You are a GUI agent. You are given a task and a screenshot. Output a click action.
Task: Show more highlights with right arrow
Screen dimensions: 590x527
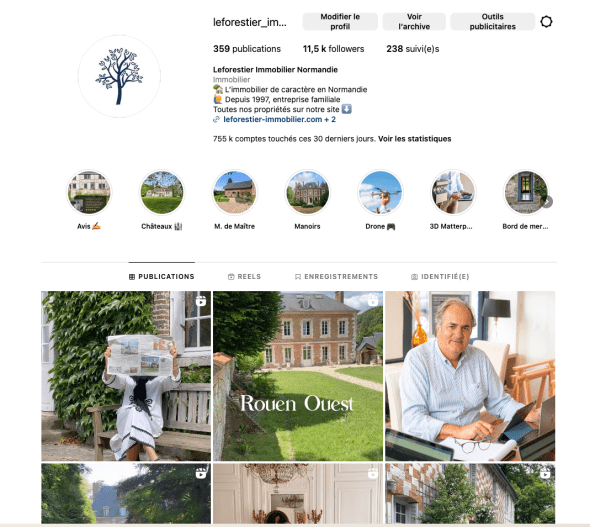[547, 202]
